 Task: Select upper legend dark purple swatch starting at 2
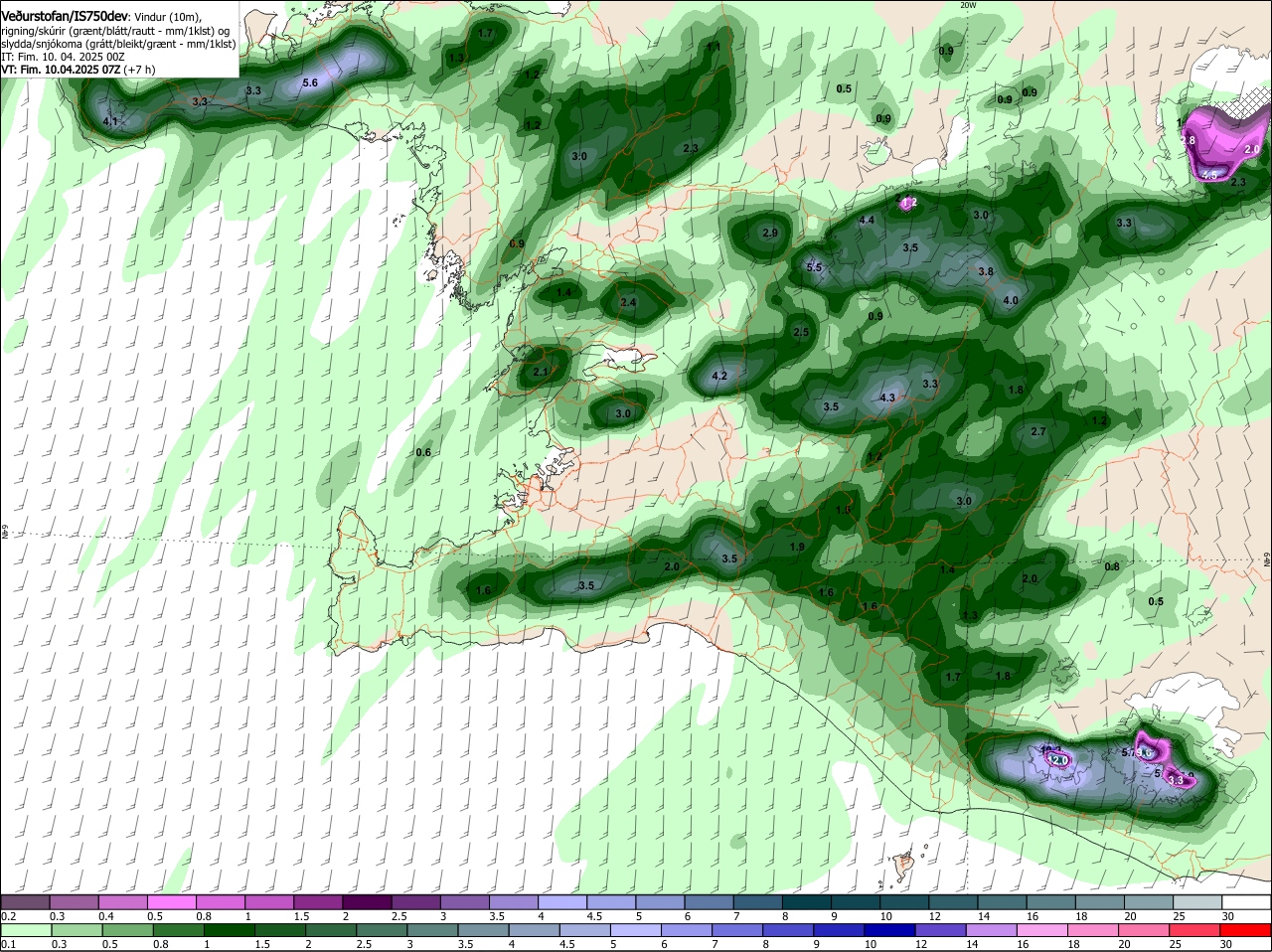(366, 902)
